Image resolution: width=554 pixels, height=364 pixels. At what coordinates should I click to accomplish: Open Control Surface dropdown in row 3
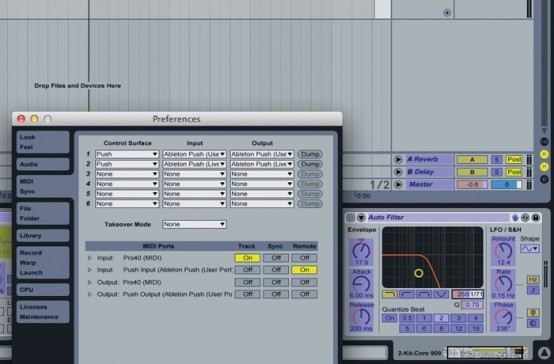(x=126, y=174)
